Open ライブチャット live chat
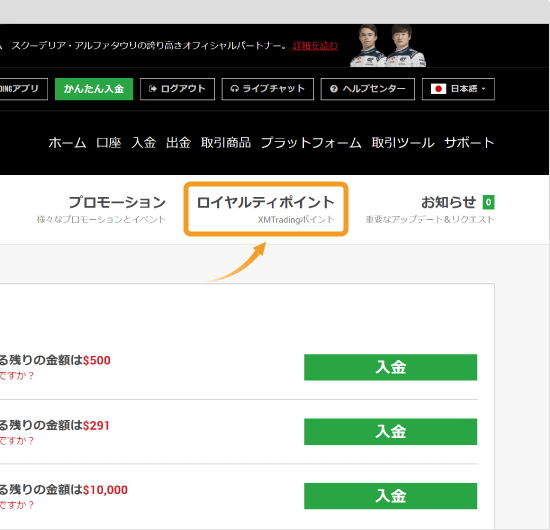 point(268,89)
